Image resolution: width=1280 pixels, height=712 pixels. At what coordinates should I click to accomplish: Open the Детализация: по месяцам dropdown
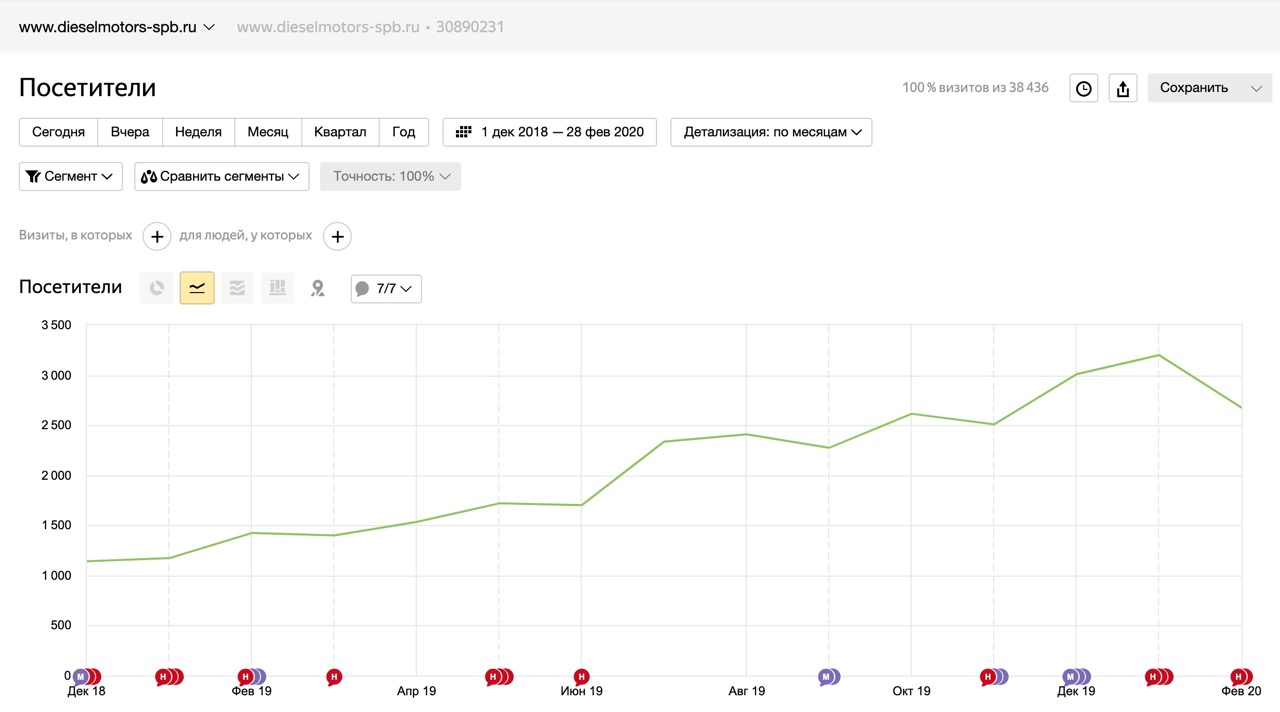771,132
